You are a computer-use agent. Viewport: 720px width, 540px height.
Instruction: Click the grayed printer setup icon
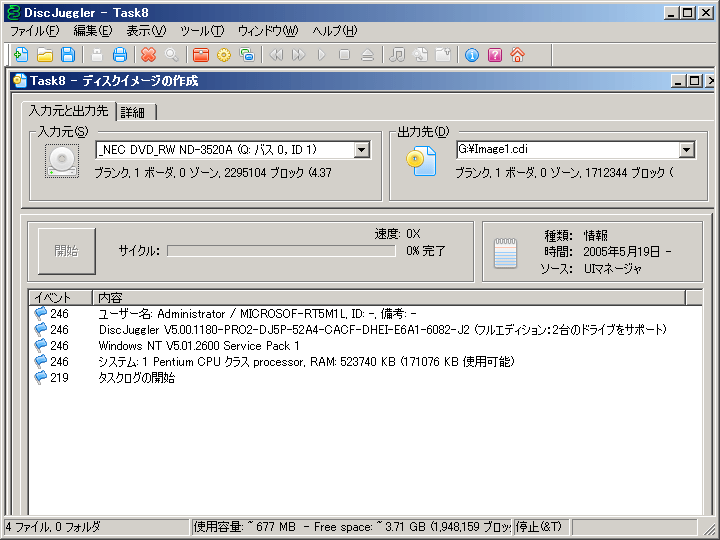96,55
